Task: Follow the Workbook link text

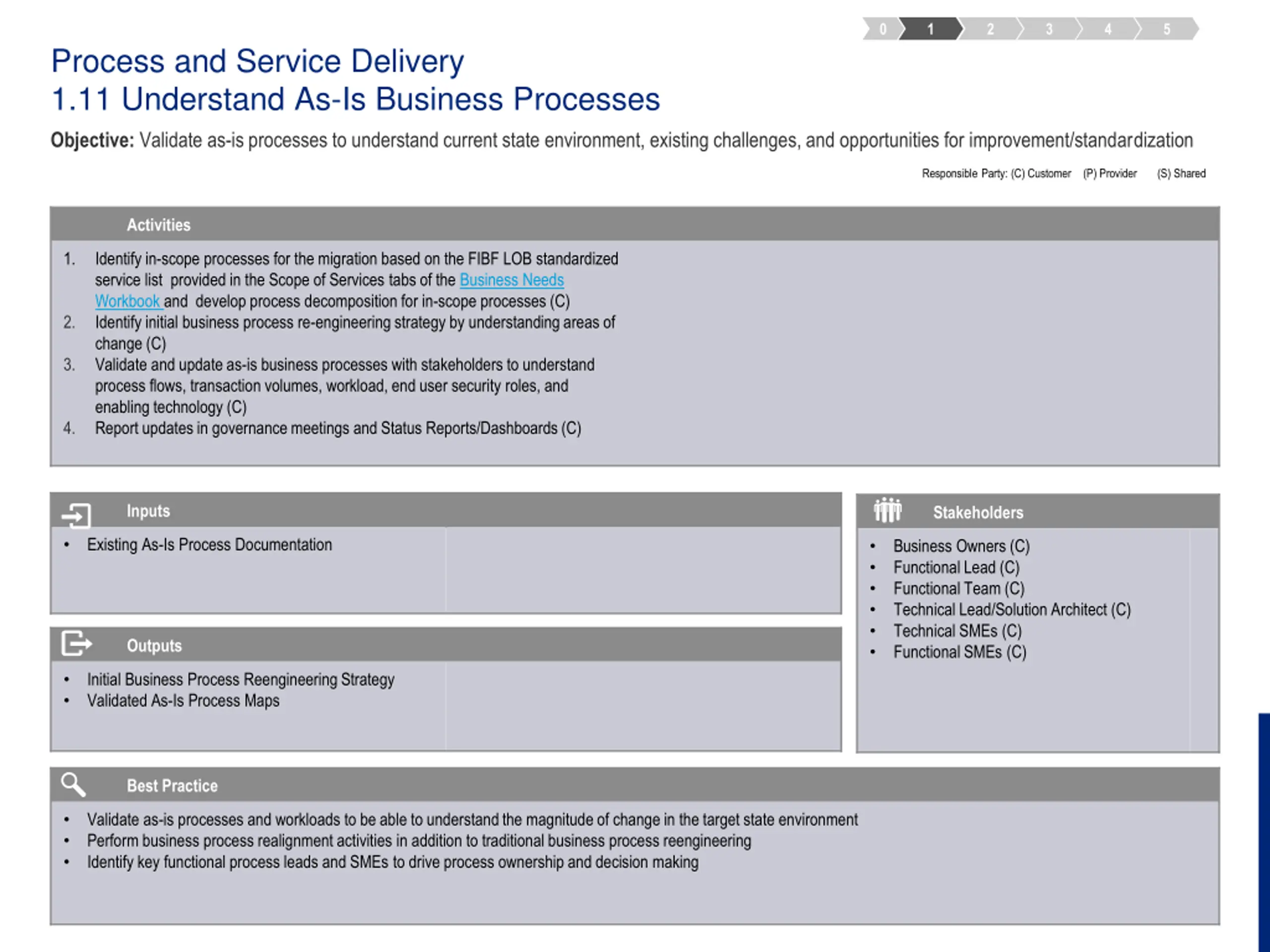Action: [128, 301]
